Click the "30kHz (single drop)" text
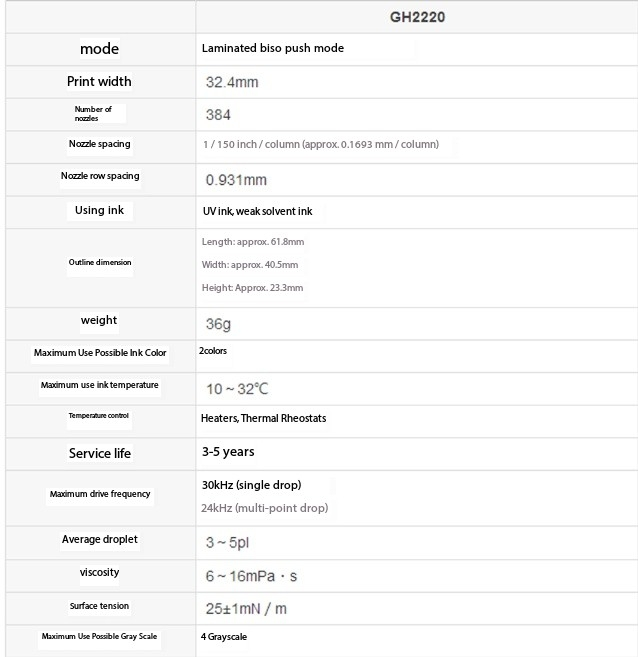The height and width of the screenshot is (657, 638). [251, 485]
